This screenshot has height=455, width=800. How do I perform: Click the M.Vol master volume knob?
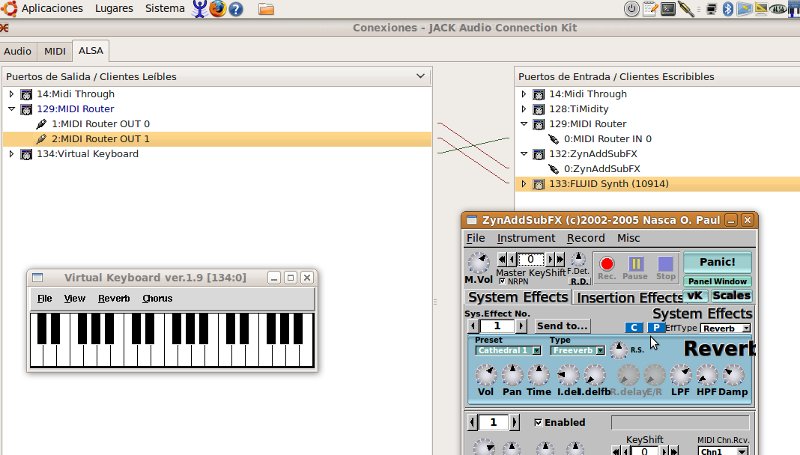pos(480,263)
